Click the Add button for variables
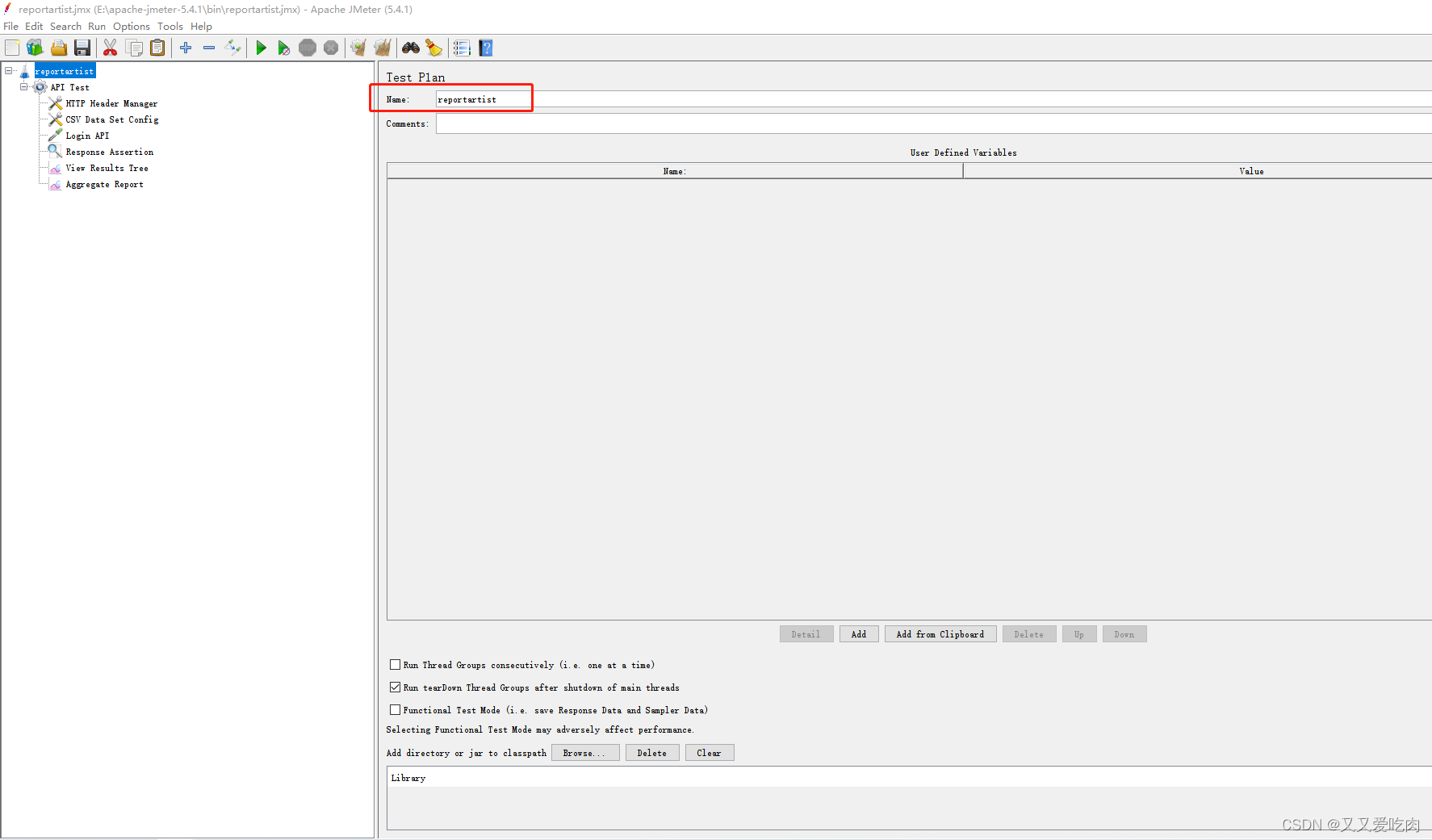The width and height of the screenshot is (1432, 840). tap(859, 634)
